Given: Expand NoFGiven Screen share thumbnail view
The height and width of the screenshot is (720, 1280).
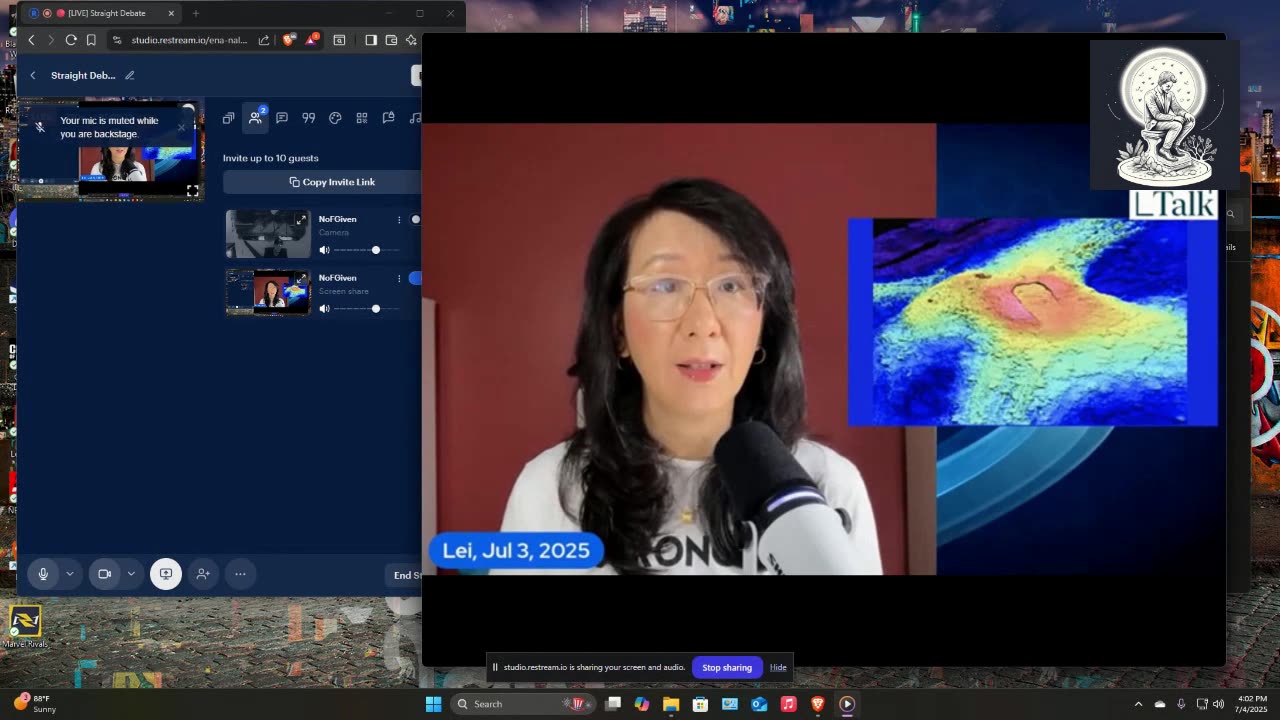Looking at the screenshot, I should (301, 279).
